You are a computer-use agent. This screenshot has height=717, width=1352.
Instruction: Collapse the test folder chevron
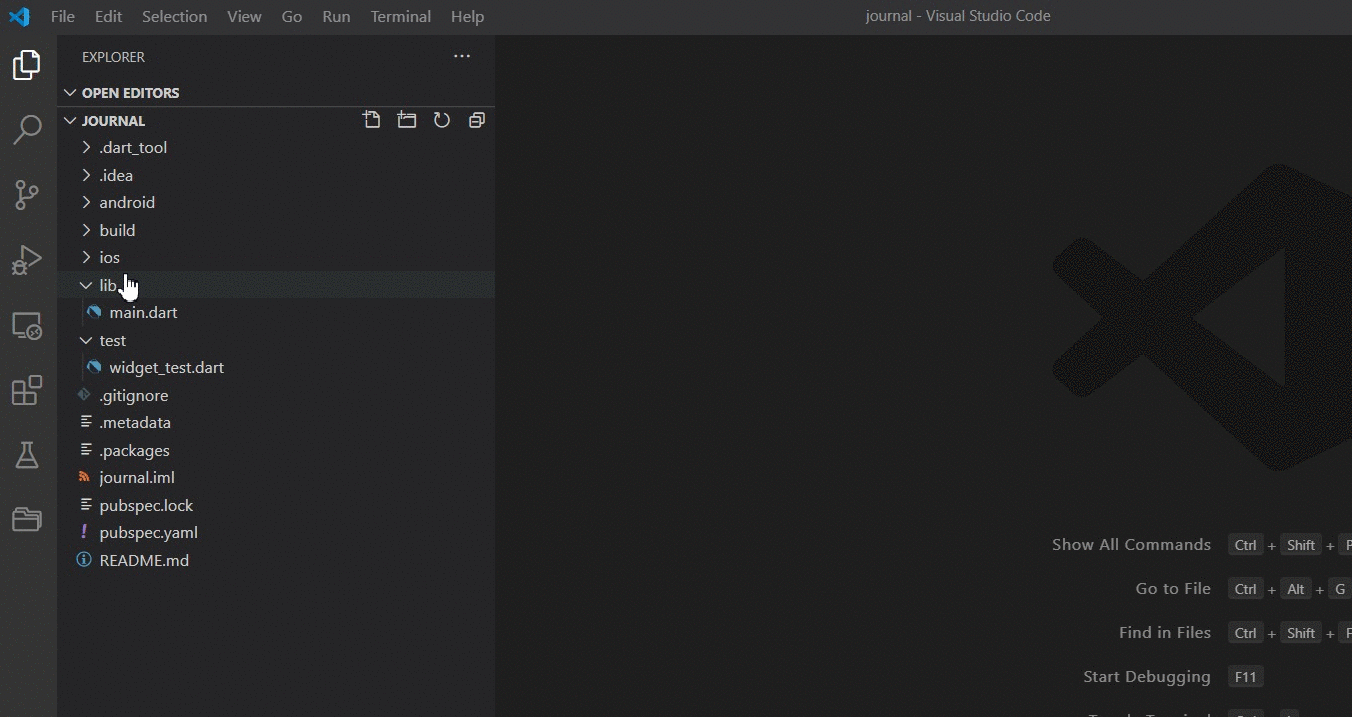pyautogui.click(x=86, y=340)
